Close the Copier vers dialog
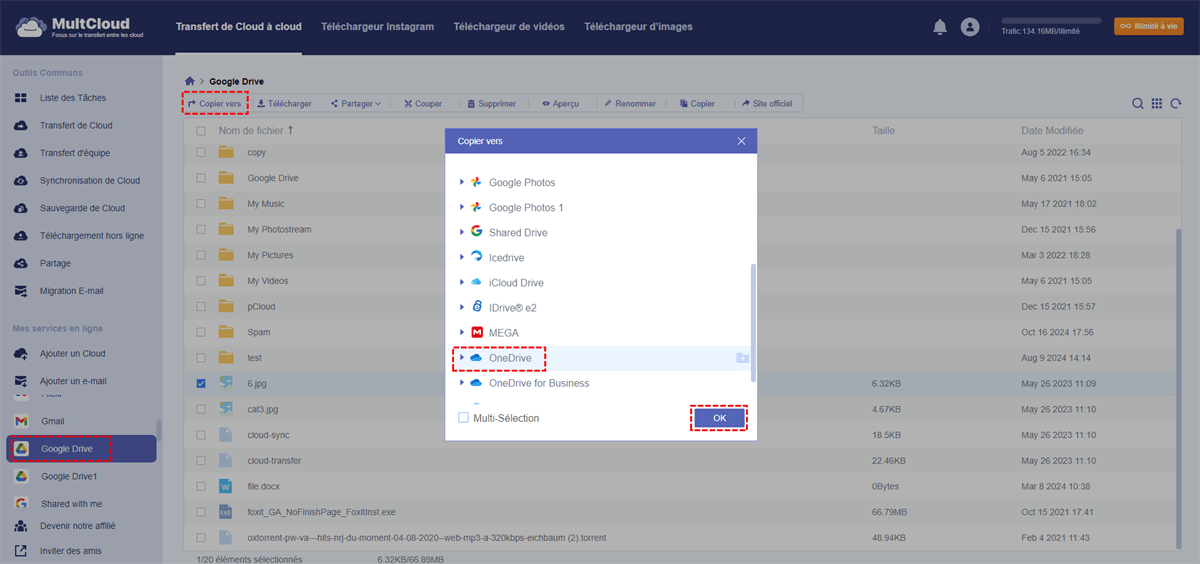This screenshot has width=1200, height=564. (x=741, y=141)
